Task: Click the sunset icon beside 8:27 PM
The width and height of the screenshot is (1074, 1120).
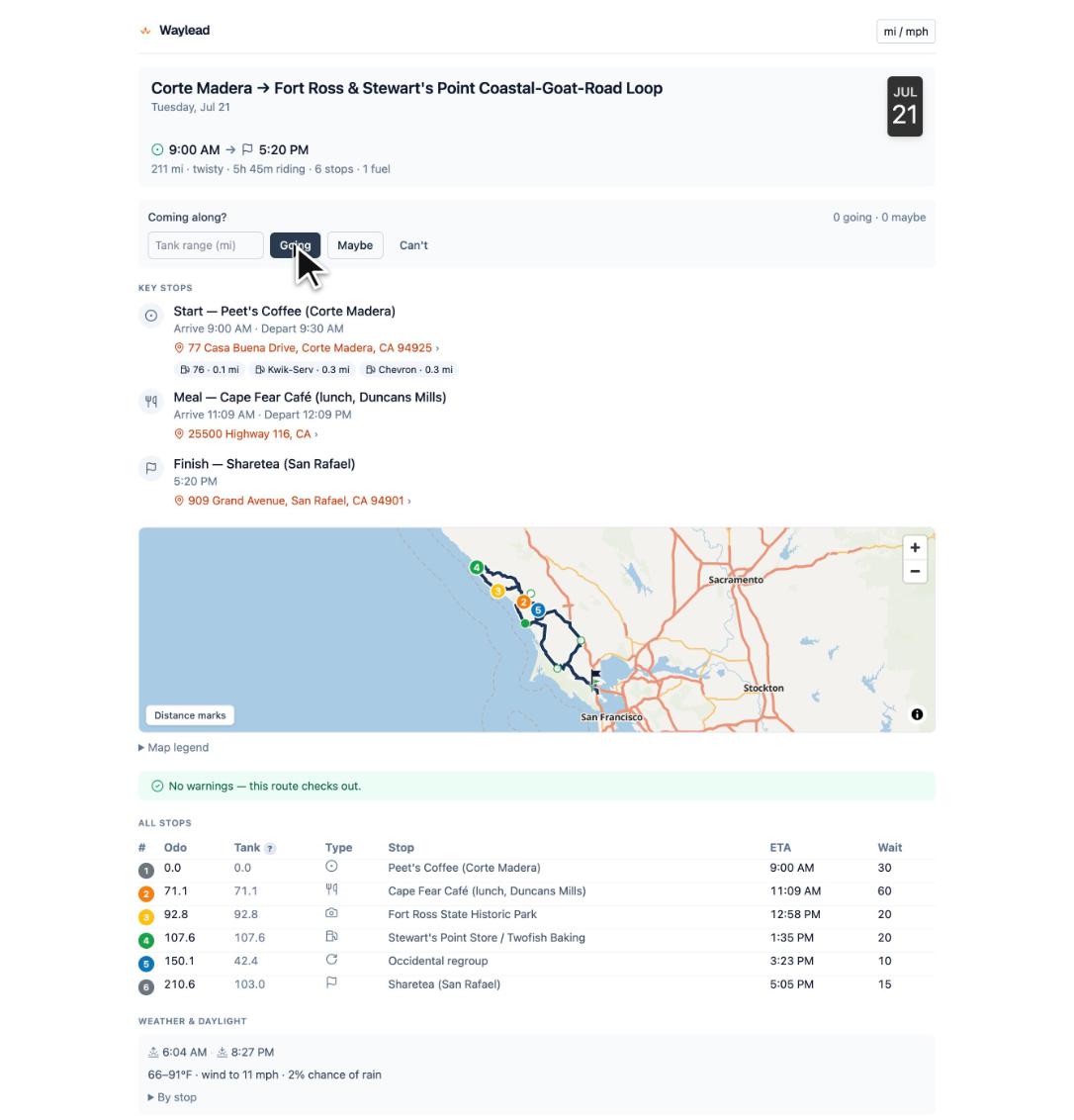Action: tap(223, 1052)
